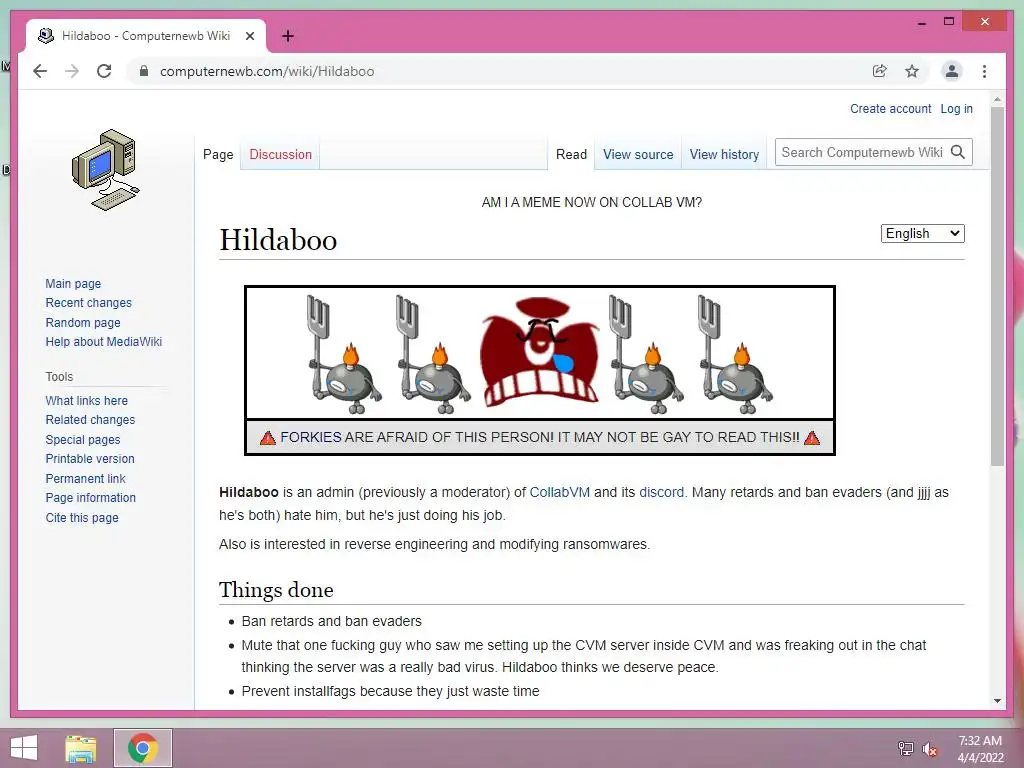1024x768 pixels.
Task: Select the Hildaboo browser tab
Action: pos(146,36)
